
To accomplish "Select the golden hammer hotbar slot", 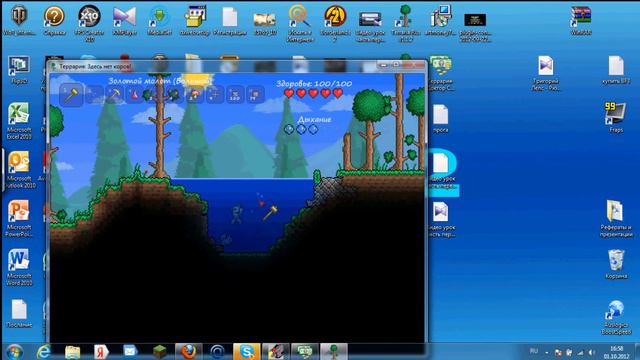I will click(x=71, y=95).
